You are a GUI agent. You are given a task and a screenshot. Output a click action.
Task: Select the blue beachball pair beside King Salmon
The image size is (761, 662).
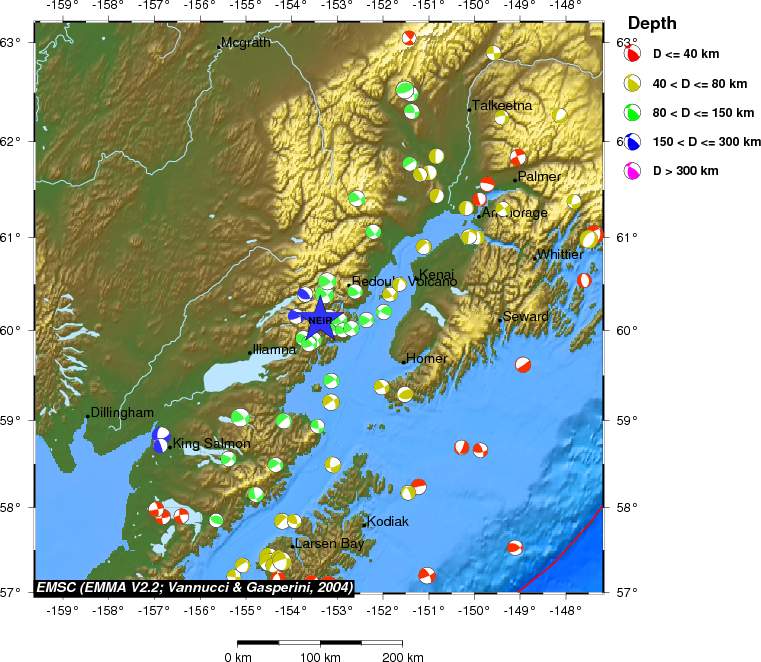click(x=161, y=439)
